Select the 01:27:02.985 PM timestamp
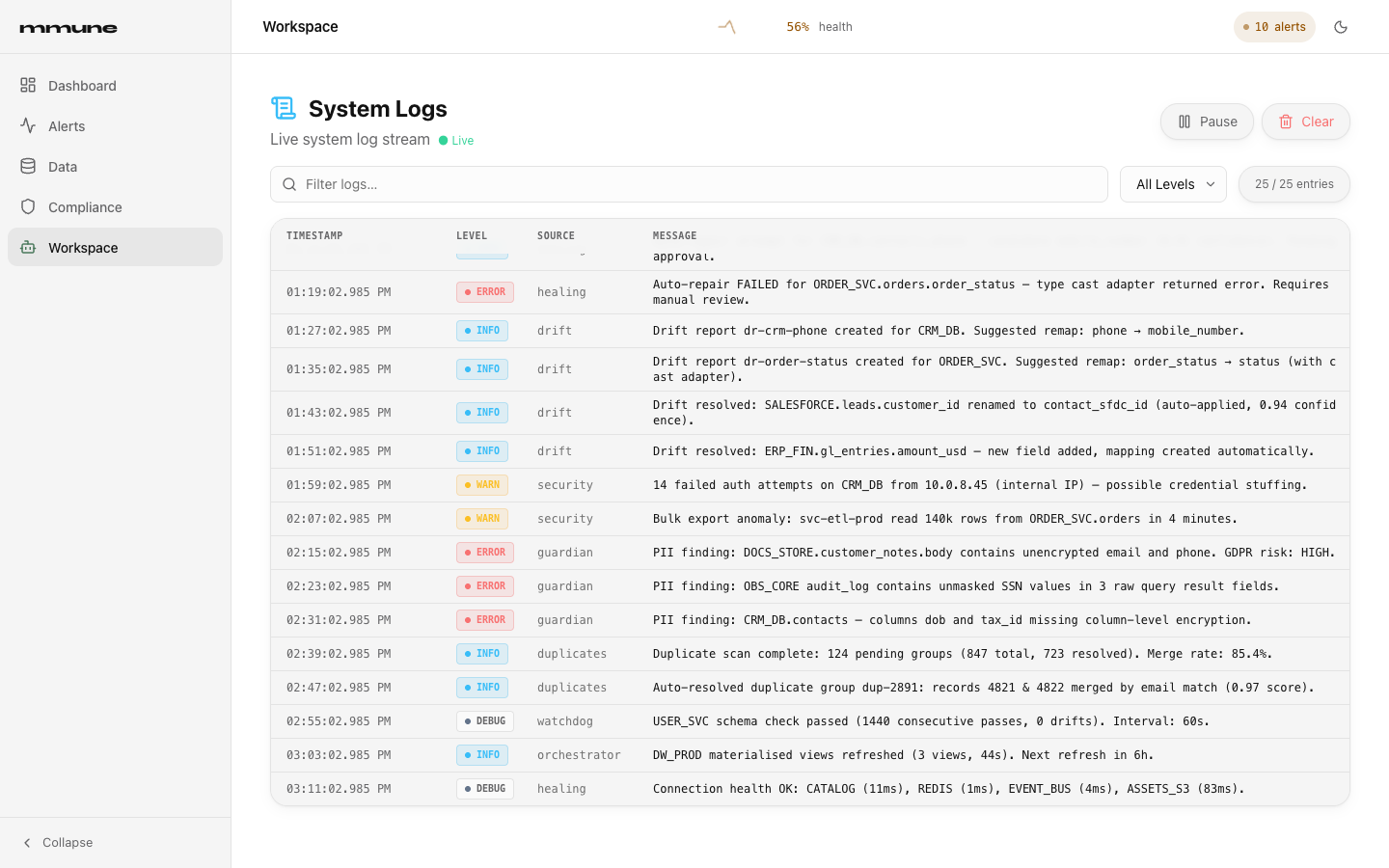 click(339, 331)
